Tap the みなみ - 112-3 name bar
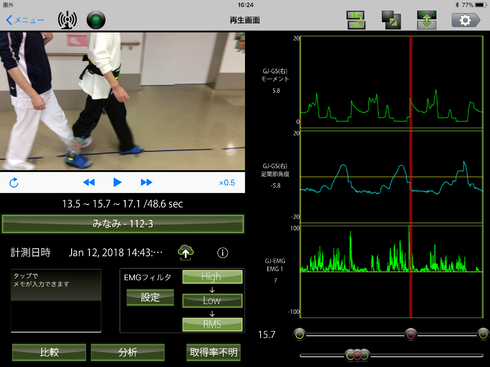490x367 pixels. [123, 224]
